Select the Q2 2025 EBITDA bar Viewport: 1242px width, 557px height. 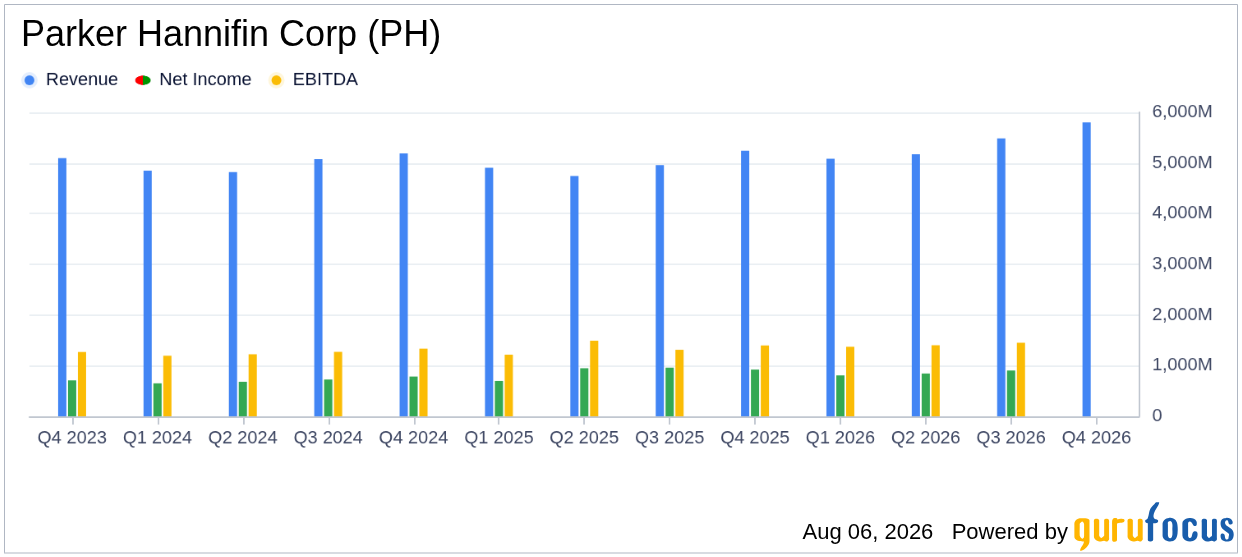(594, 378)
